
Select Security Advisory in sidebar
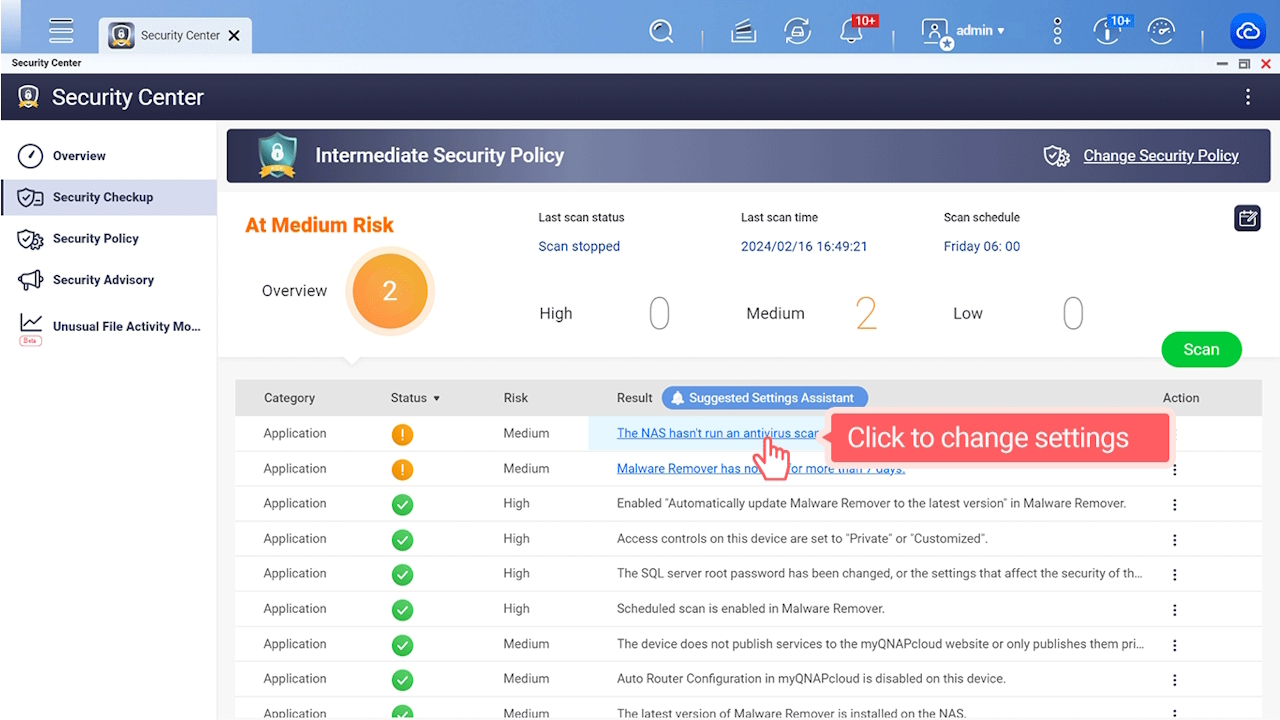tap(103, 280)
